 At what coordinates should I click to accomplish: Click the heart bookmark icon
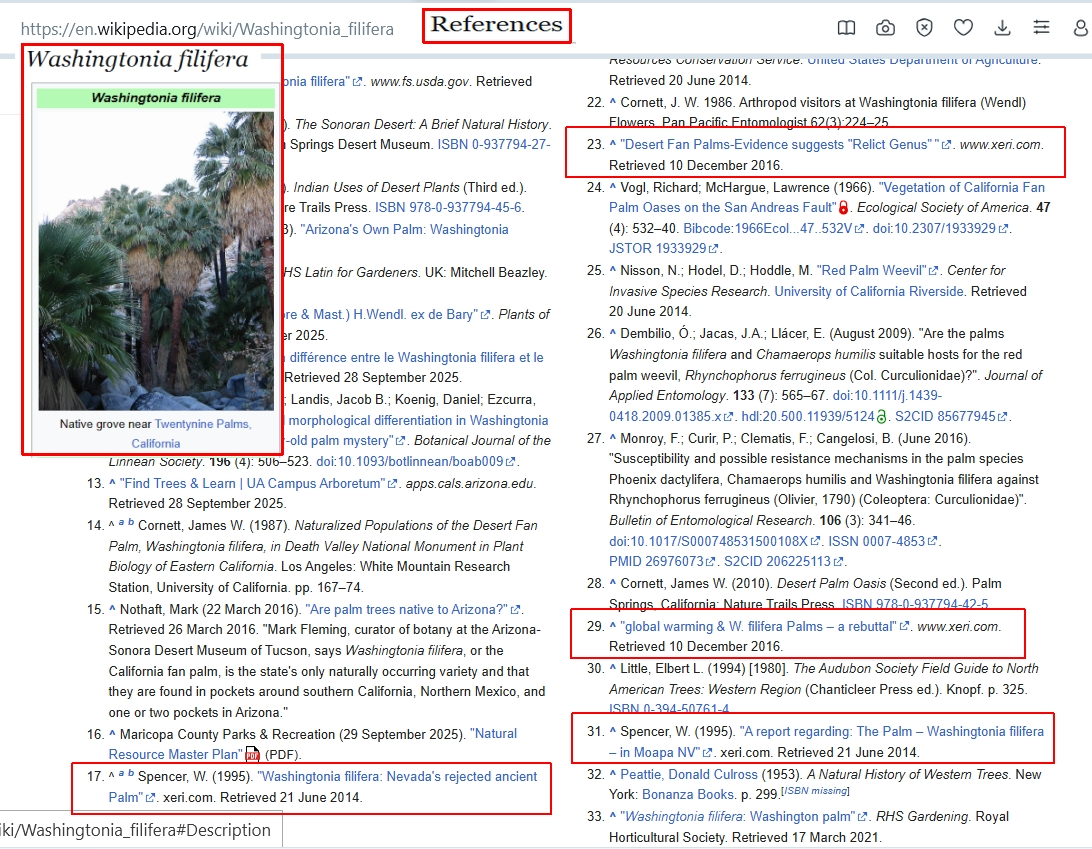coord(963,28)
